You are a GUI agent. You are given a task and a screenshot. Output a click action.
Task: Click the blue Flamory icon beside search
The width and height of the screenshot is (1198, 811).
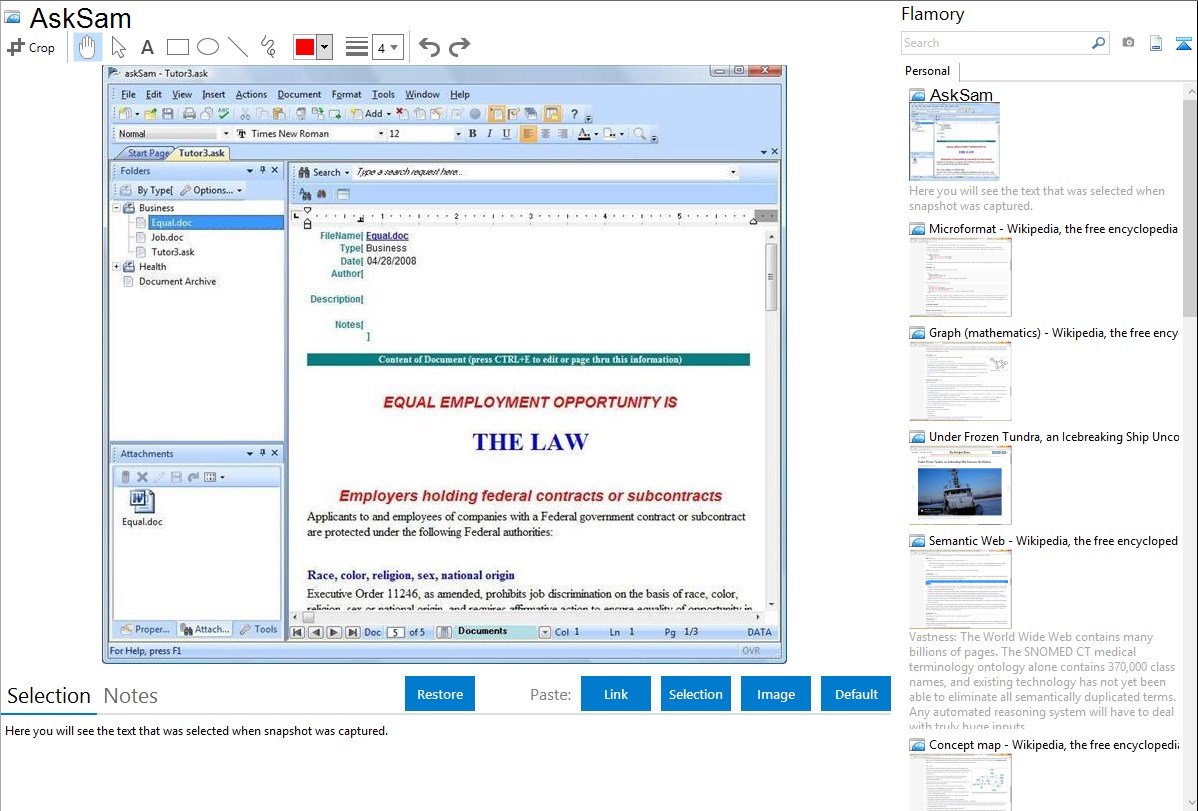(1183, 43)
